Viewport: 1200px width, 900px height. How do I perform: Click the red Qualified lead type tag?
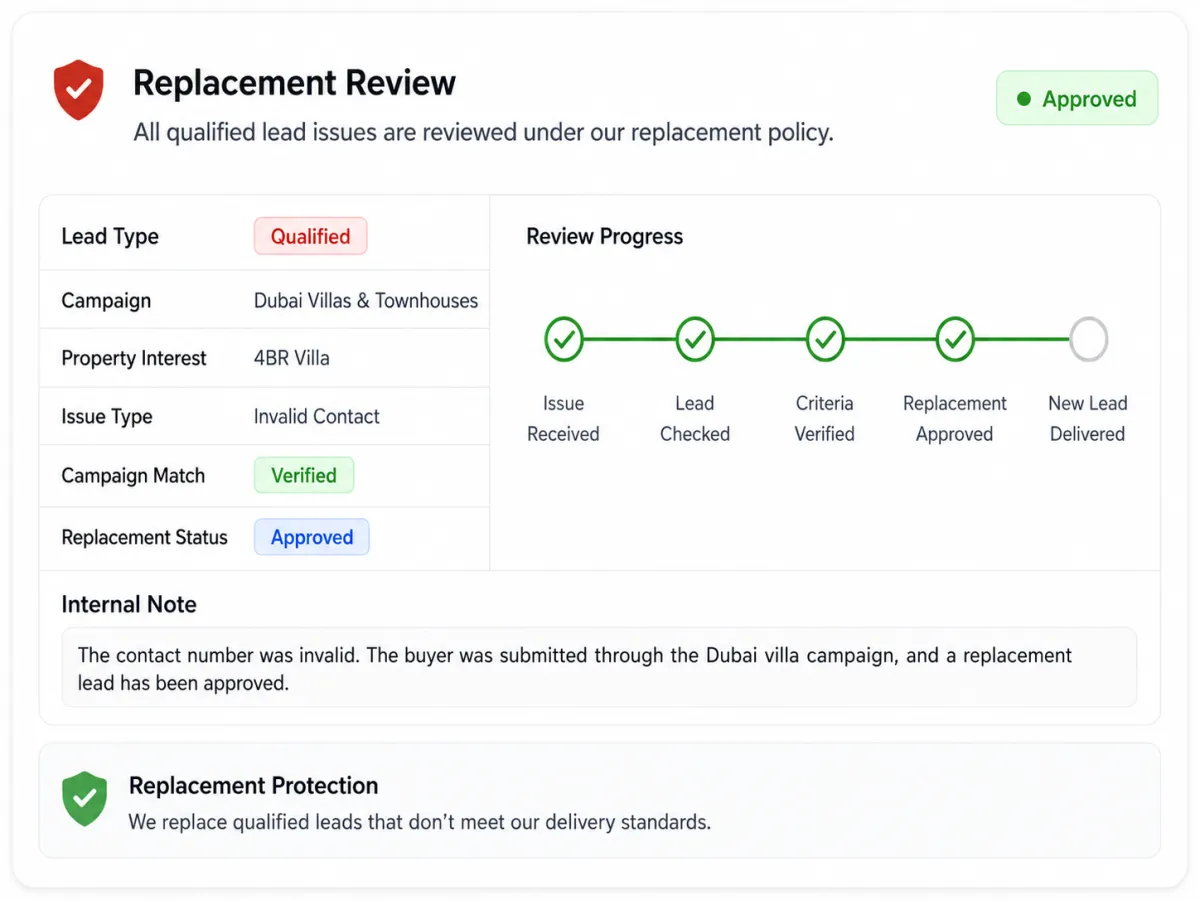click(x=310, y=237)
